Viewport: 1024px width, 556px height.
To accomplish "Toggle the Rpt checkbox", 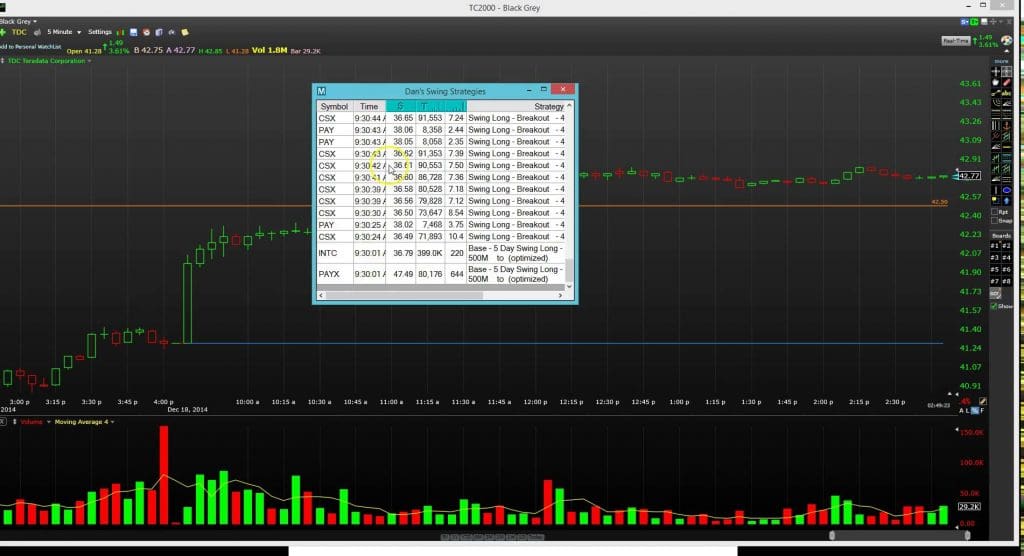I will (995, 212).
